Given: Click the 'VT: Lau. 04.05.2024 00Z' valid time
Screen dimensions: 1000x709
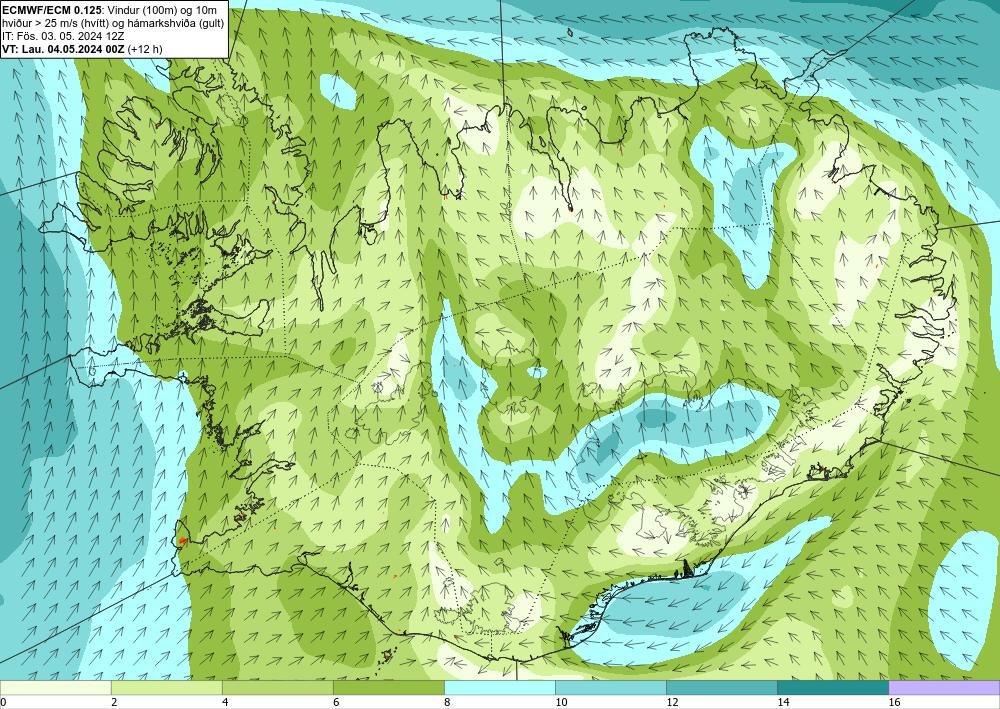Looking at the screenshot, I should pos(63,49).
